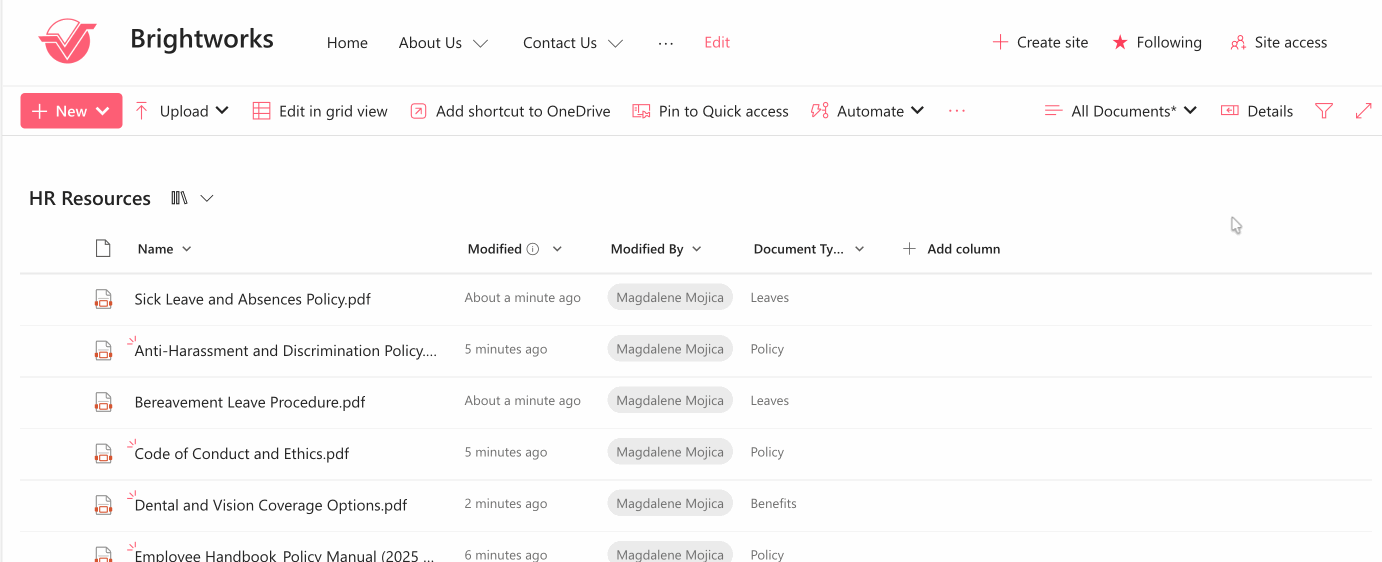Click Pin to Quick access
1382x562 pixels.
click(710, 111)
